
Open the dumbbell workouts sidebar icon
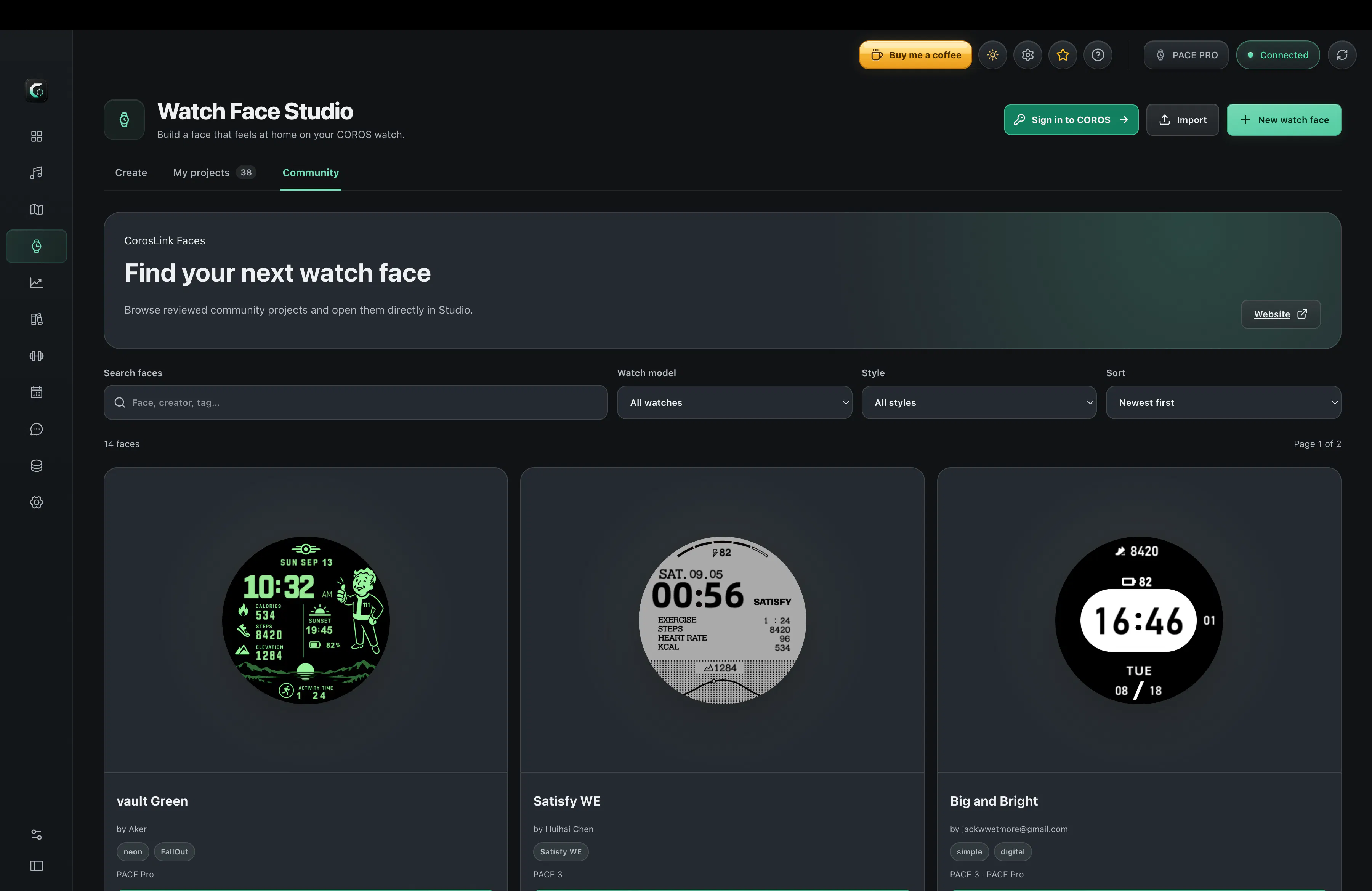click(x=36, y=356)
